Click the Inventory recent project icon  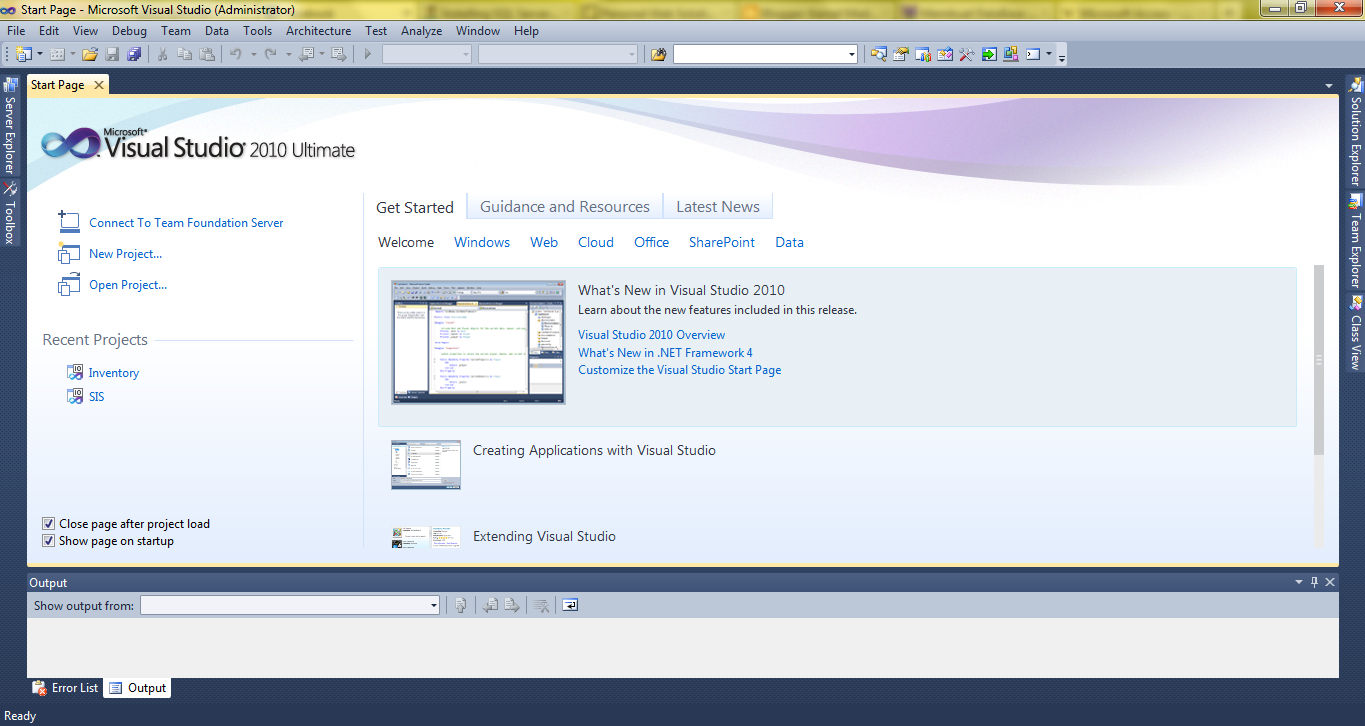pos(75,372)
